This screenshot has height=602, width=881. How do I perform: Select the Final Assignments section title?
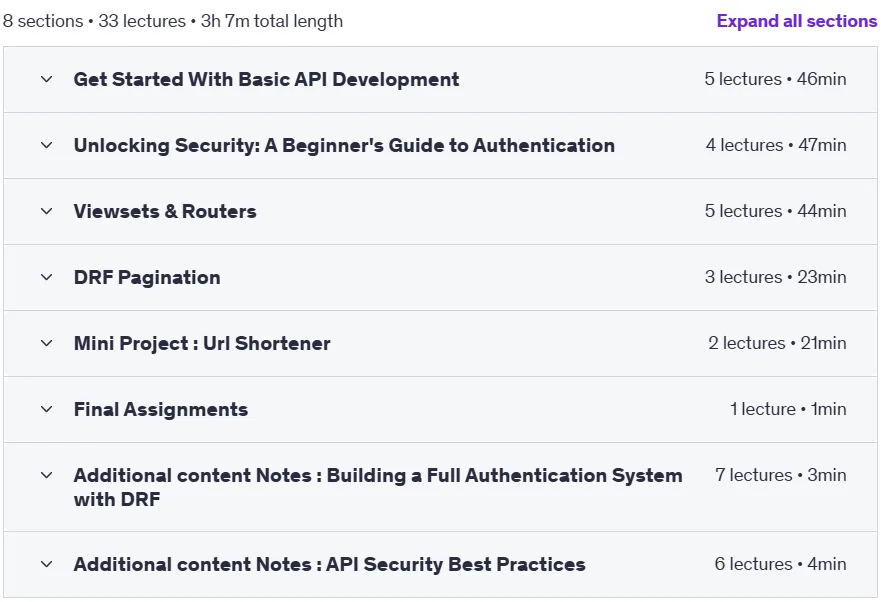click(161, 410)
